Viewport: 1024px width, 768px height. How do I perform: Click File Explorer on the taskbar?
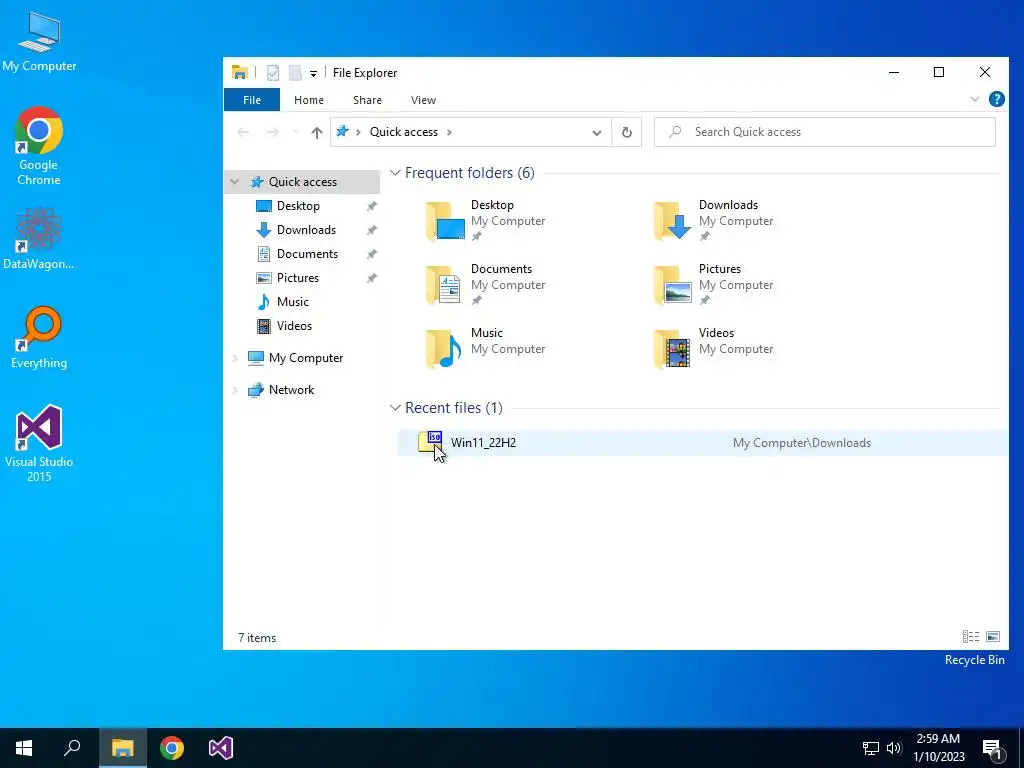pyautogui.click(x=122, y=748)
